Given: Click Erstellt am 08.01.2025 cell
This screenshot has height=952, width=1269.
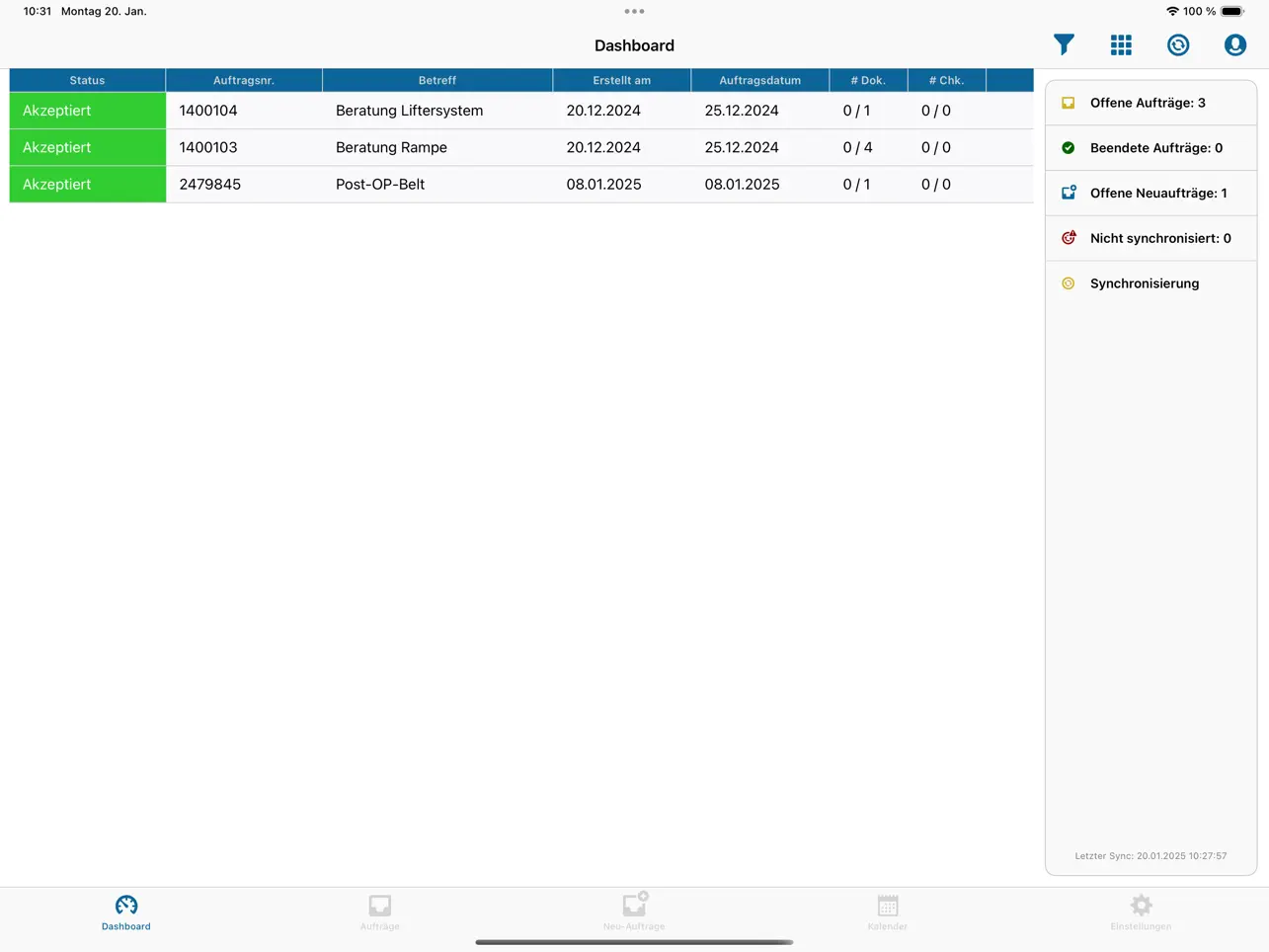Looking at the screenshot, I should 603,185.
